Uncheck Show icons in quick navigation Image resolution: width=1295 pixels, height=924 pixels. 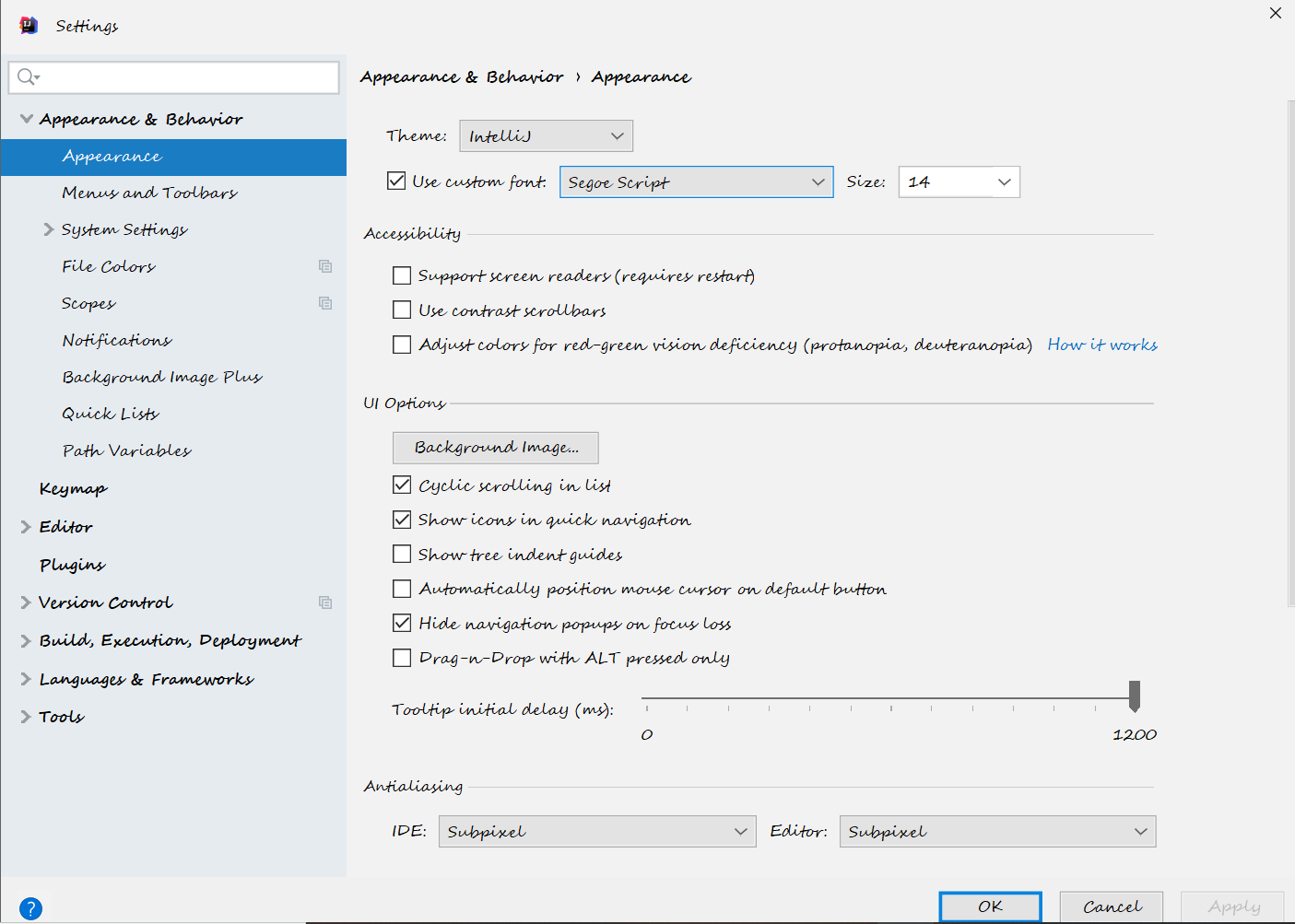[x=402, y=520]
